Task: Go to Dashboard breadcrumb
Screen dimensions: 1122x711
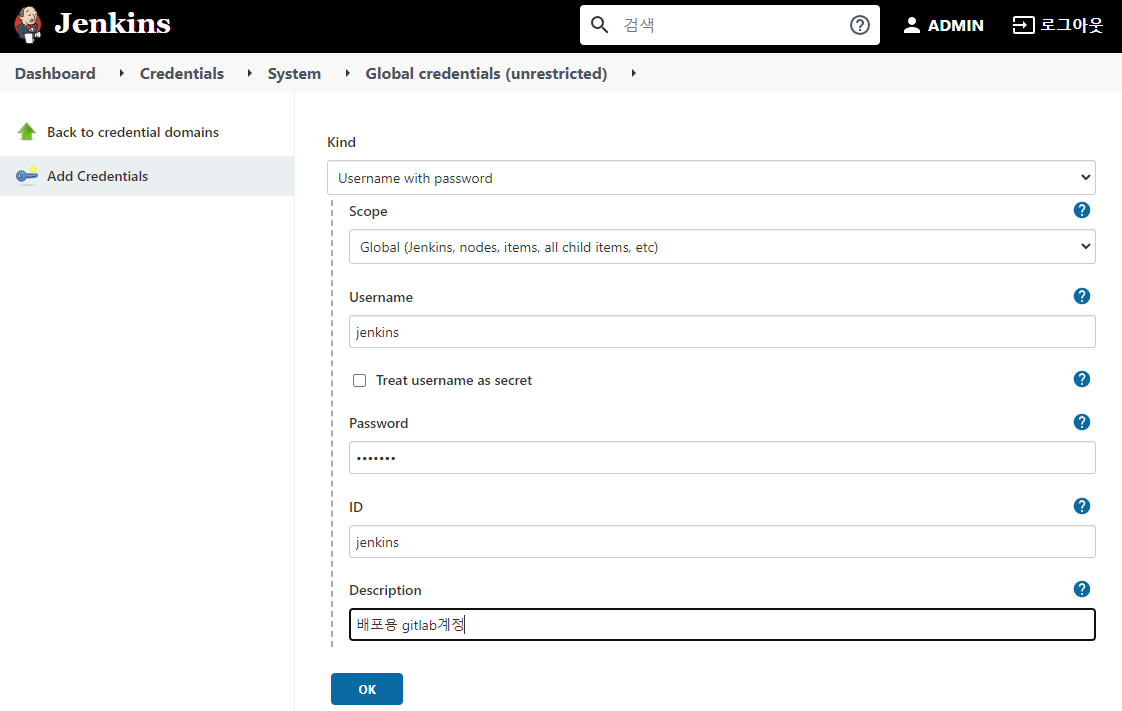Action: pos(55,74)
